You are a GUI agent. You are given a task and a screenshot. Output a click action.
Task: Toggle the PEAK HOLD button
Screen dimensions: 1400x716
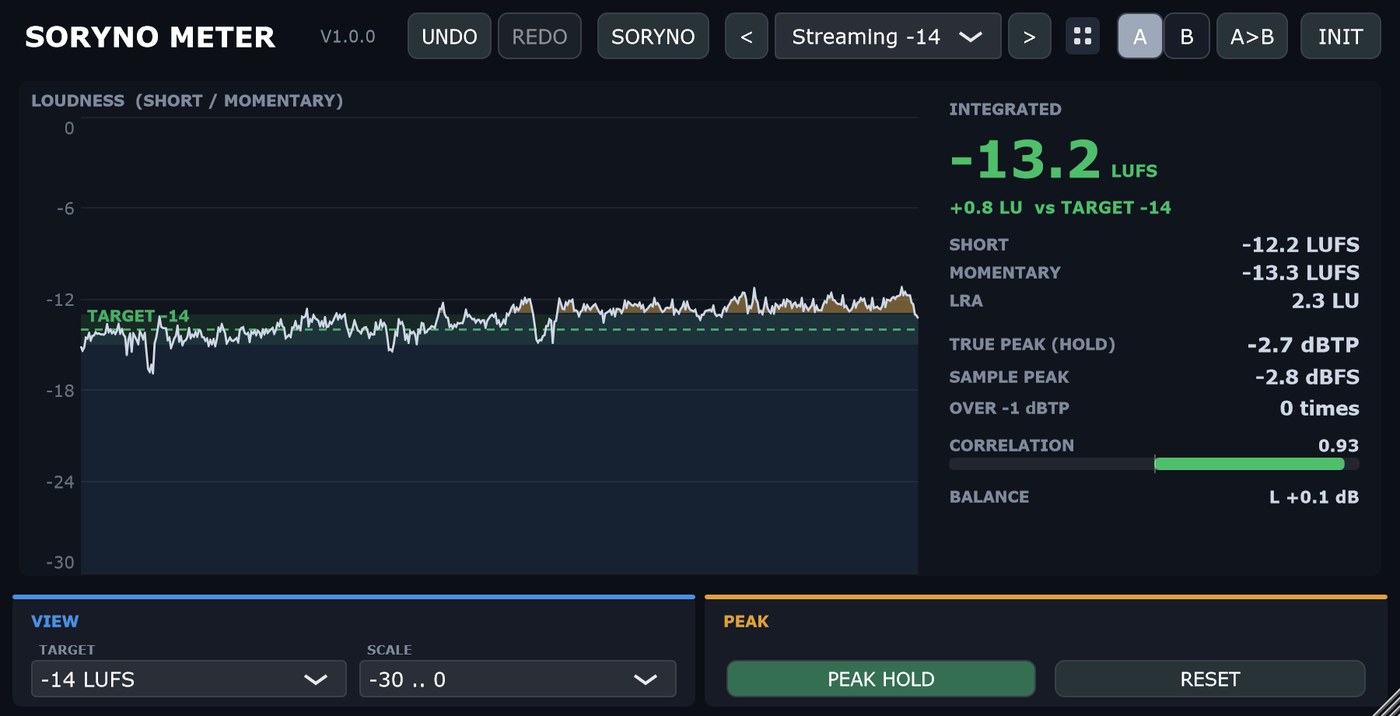tap(881, 679)
